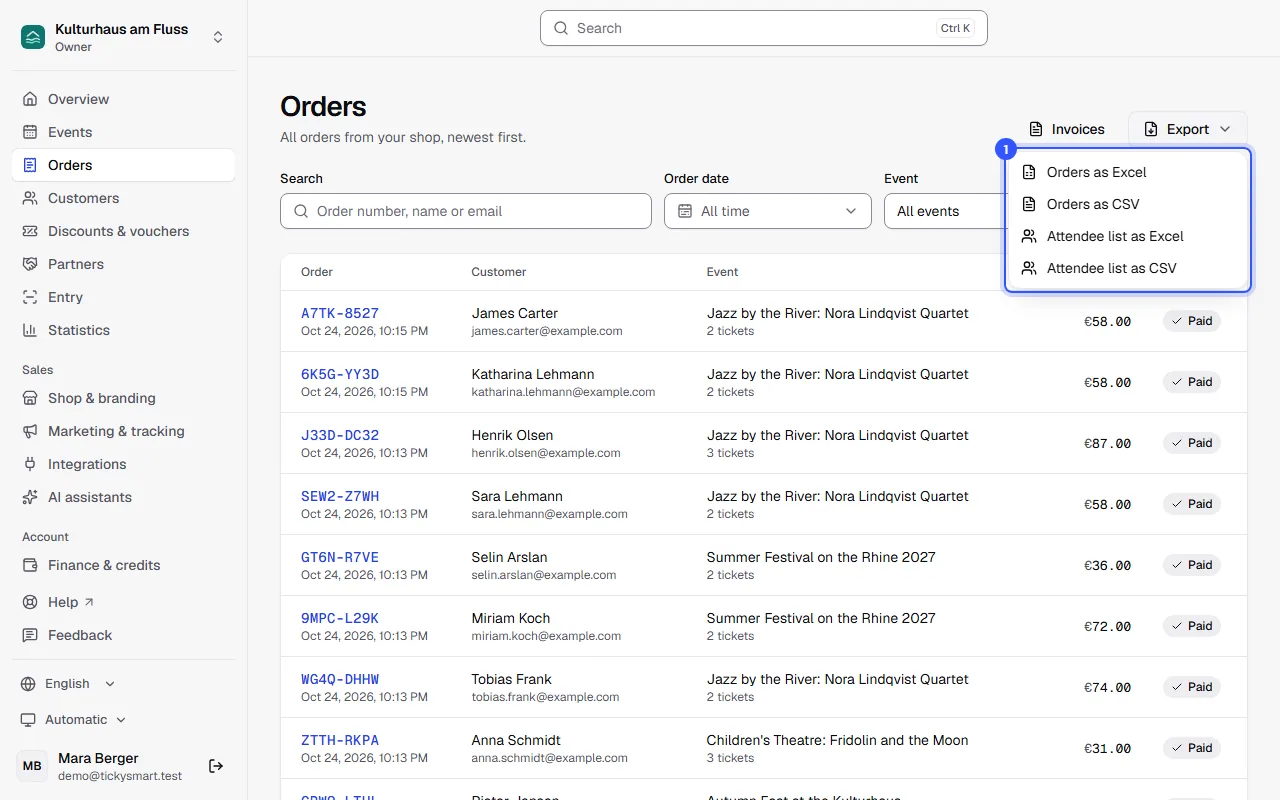Go to Events in the sidebar
The image size is (1280, 800).
click(x=124, y=132)
